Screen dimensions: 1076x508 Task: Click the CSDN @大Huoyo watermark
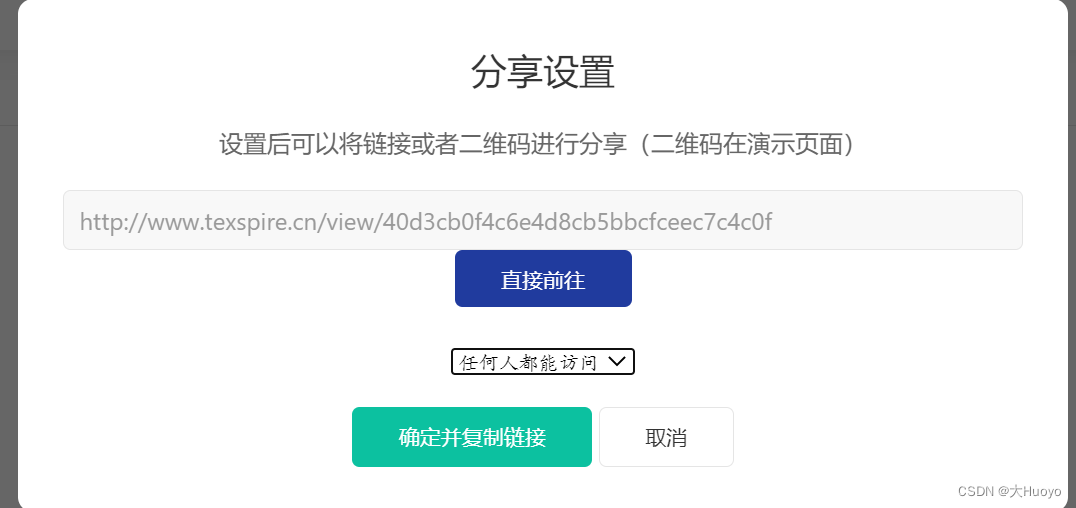[x=1009, y=491]
